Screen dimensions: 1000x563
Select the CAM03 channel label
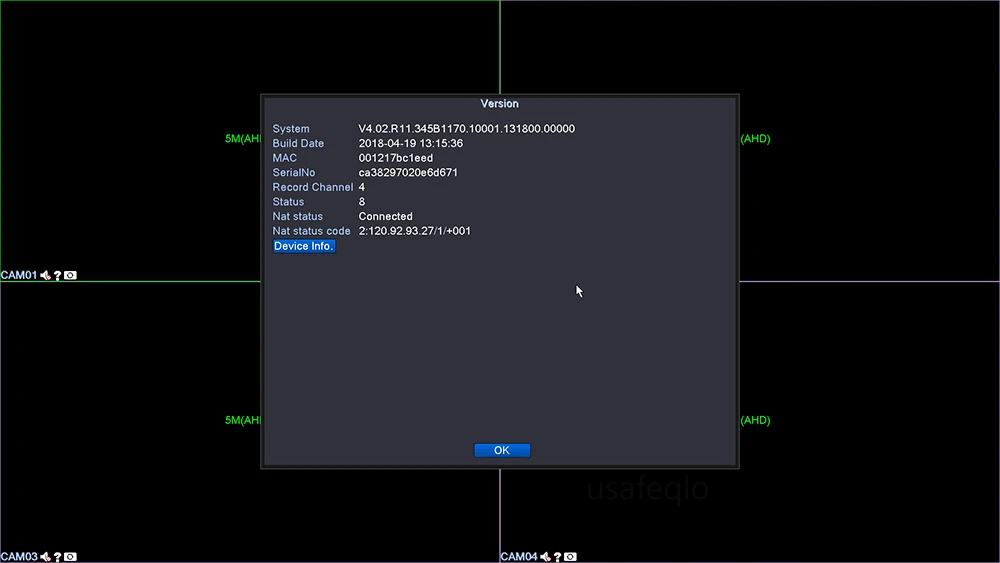(x=19, y=557)
